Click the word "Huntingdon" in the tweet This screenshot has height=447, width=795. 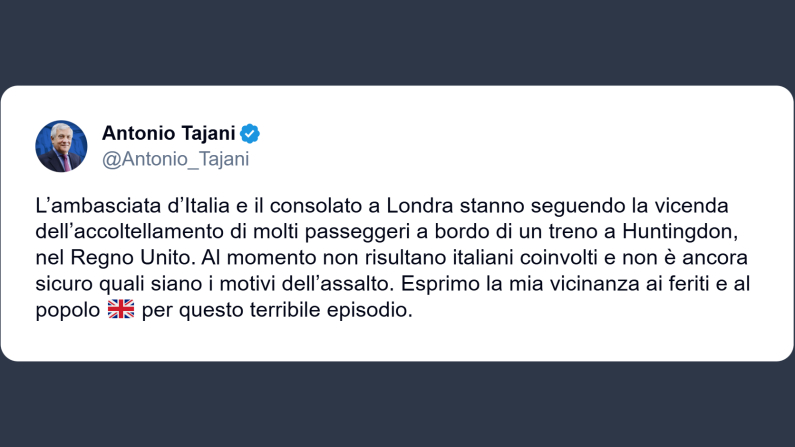click(700, 232)
